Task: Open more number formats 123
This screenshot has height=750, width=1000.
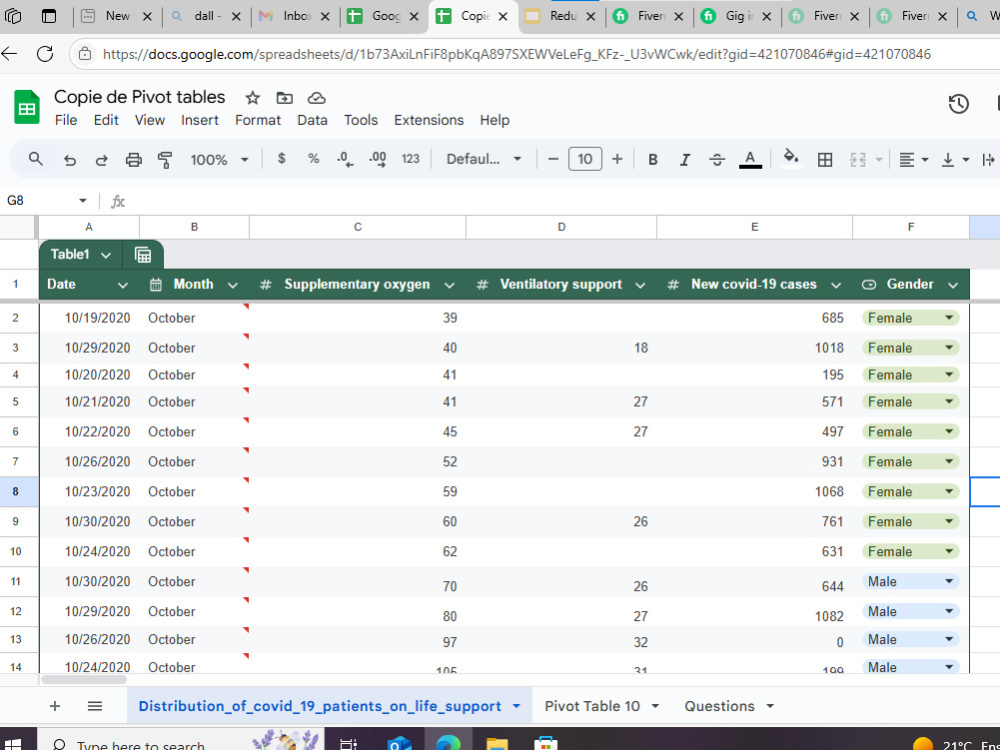Action: click(x=410, y=159)
